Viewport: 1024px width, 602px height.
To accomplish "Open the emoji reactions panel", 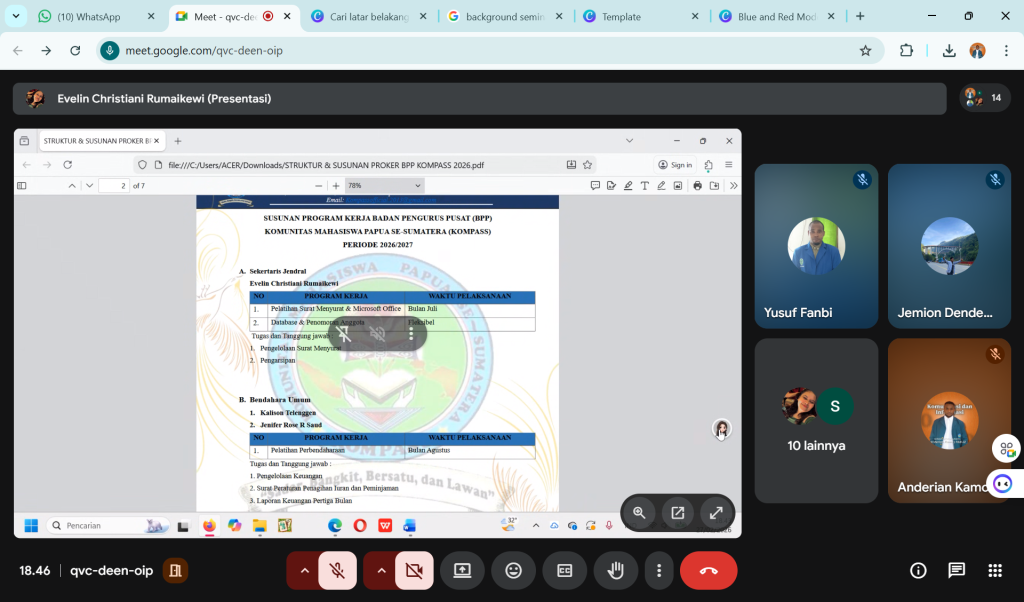I will pyautogui.click(x=513, y=570).
